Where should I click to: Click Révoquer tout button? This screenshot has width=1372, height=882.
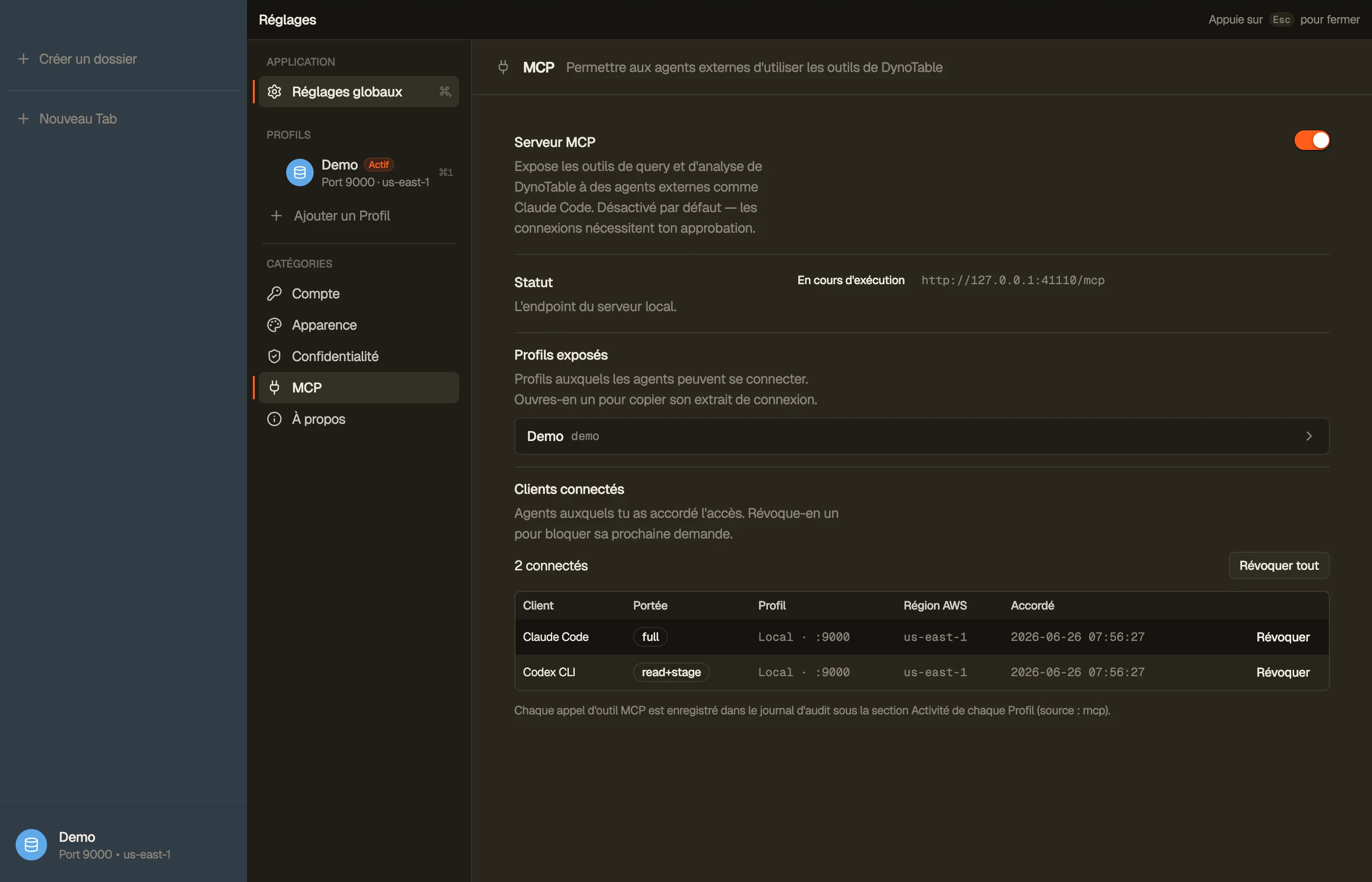tap(1279, 566)
